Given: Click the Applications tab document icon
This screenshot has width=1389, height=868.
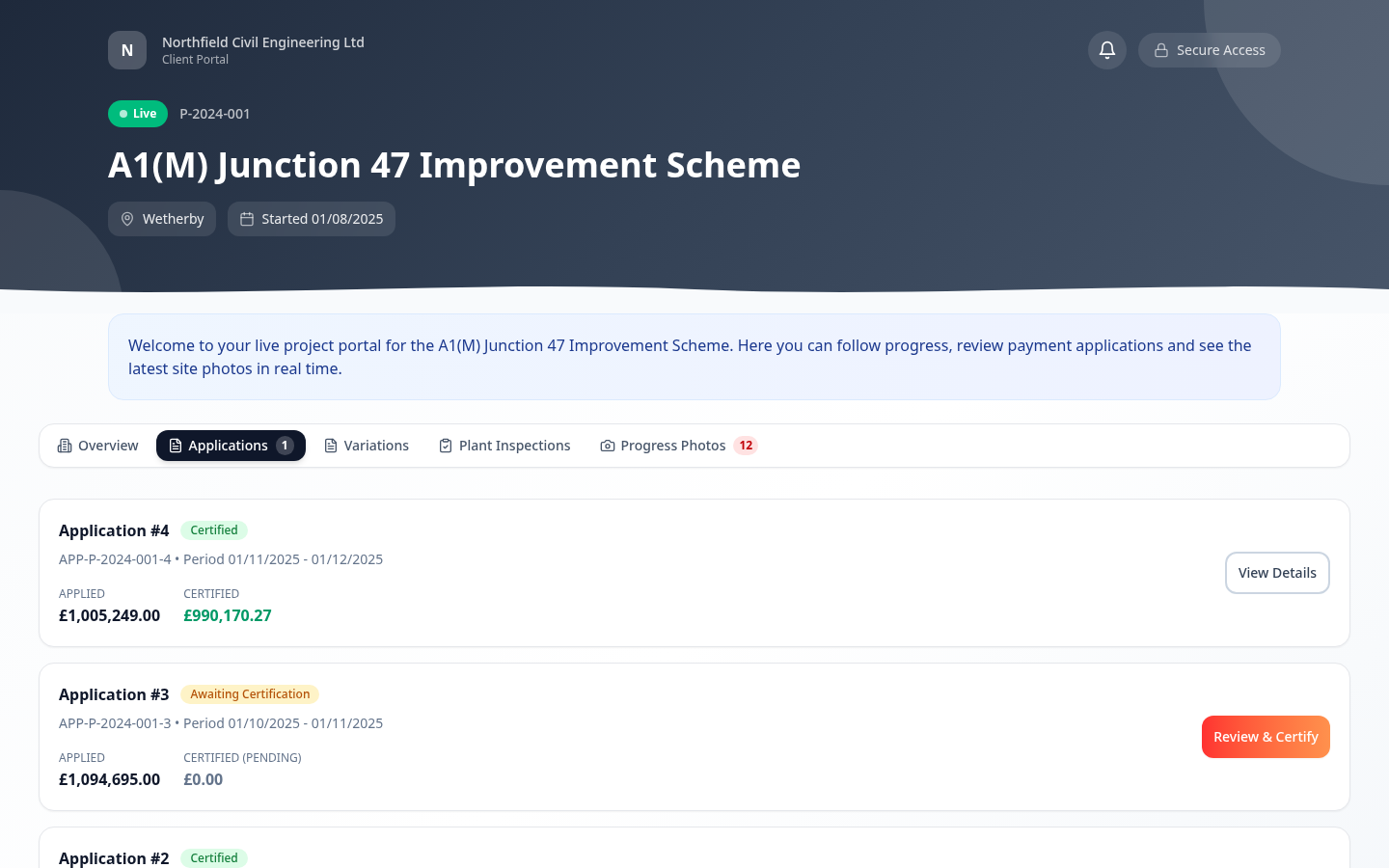Looking at the screenshot, I should click(176, 446).
